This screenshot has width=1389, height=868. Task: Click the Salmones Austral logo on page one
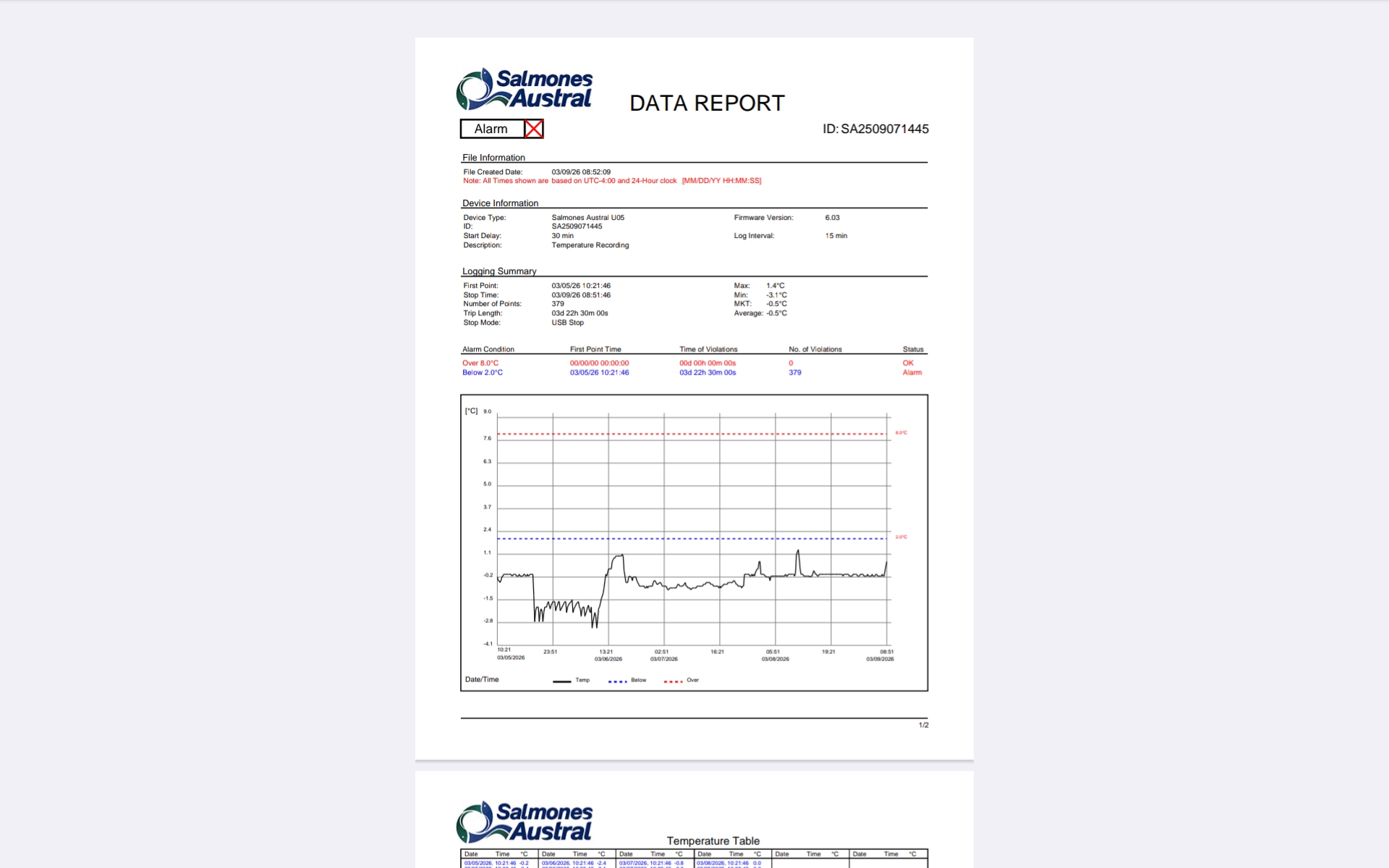[x=524, y=90]
